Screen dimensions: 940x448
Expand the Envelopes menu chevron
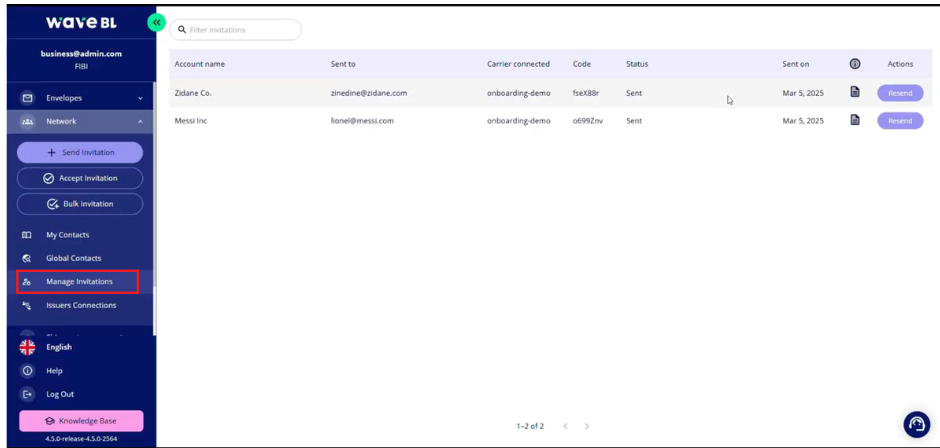[140, 98]
